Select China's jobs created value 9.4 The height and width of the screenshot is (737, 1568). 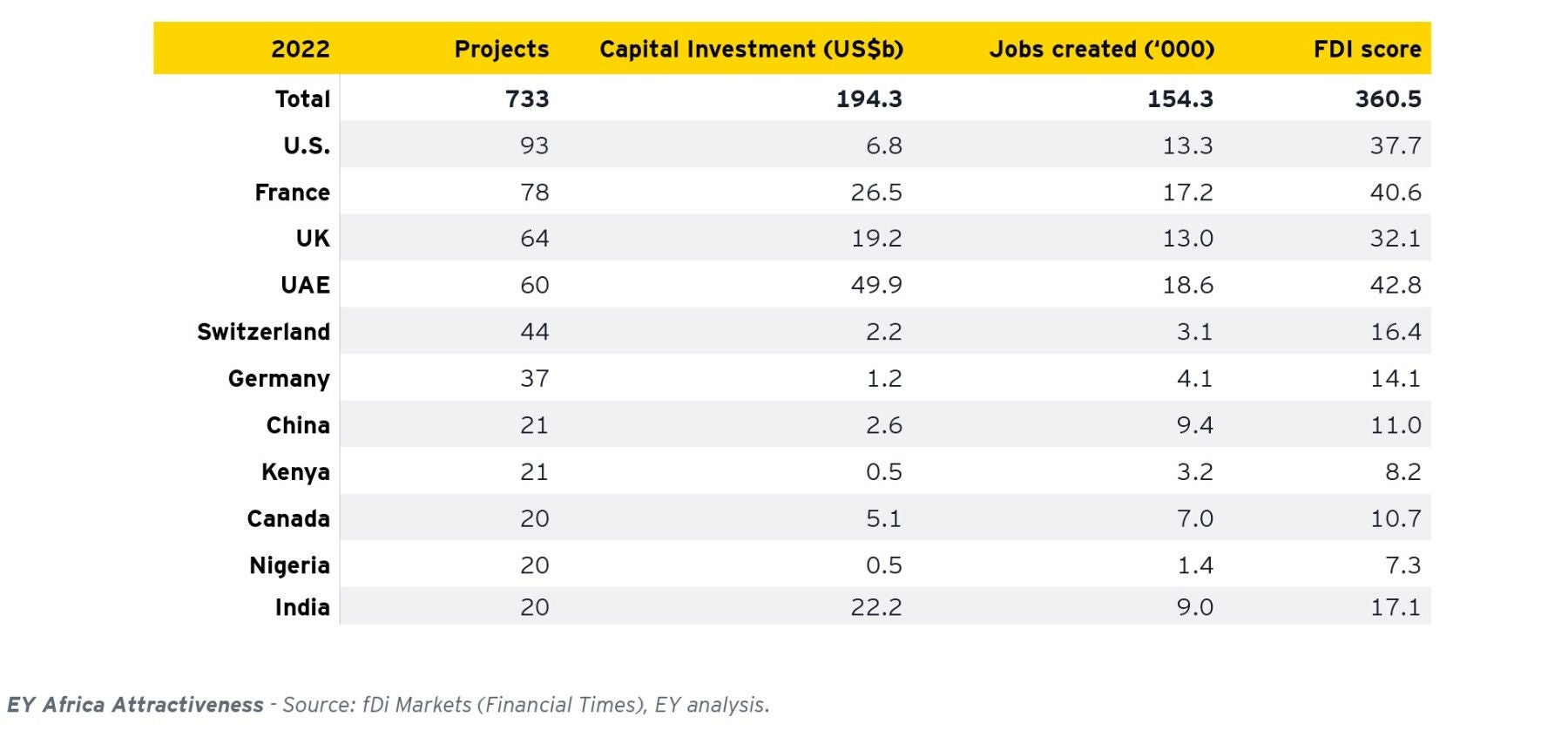[1194, 425]
